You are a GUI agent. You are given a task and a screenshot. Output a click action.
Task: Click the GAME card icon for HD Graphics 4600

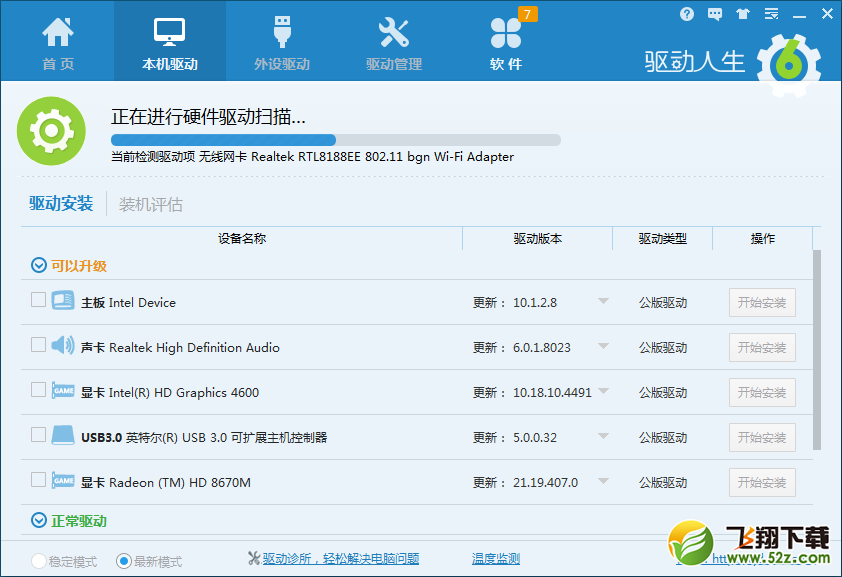point(63,390)
